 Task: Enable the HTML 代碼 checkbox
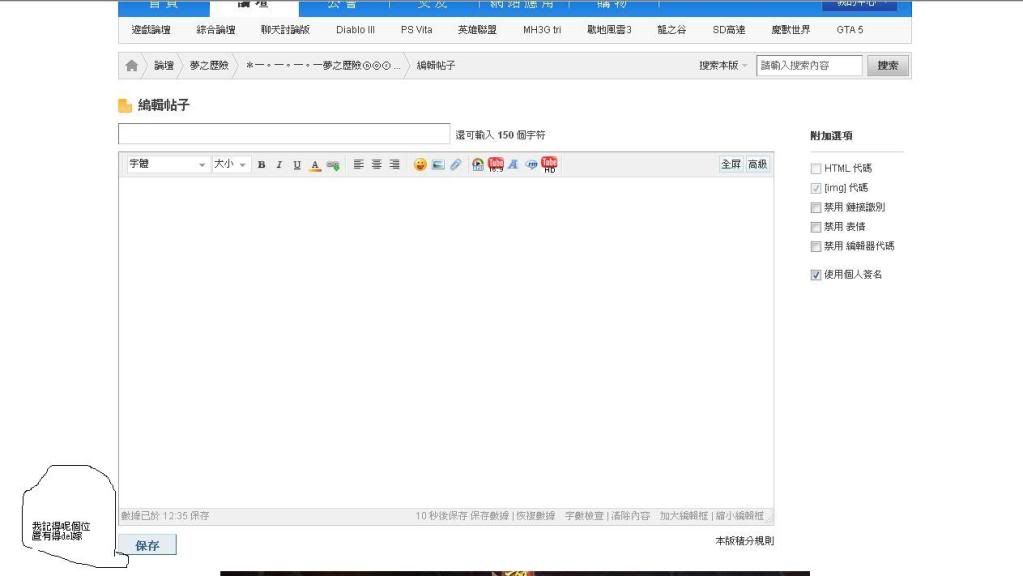pos(816,169)
